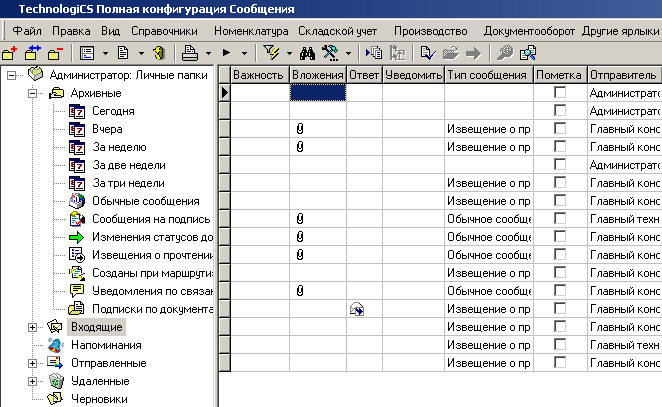This screenshot has width=662, height=407.
Task: Select the Подписки по документам icon
Action: (77, 309)
